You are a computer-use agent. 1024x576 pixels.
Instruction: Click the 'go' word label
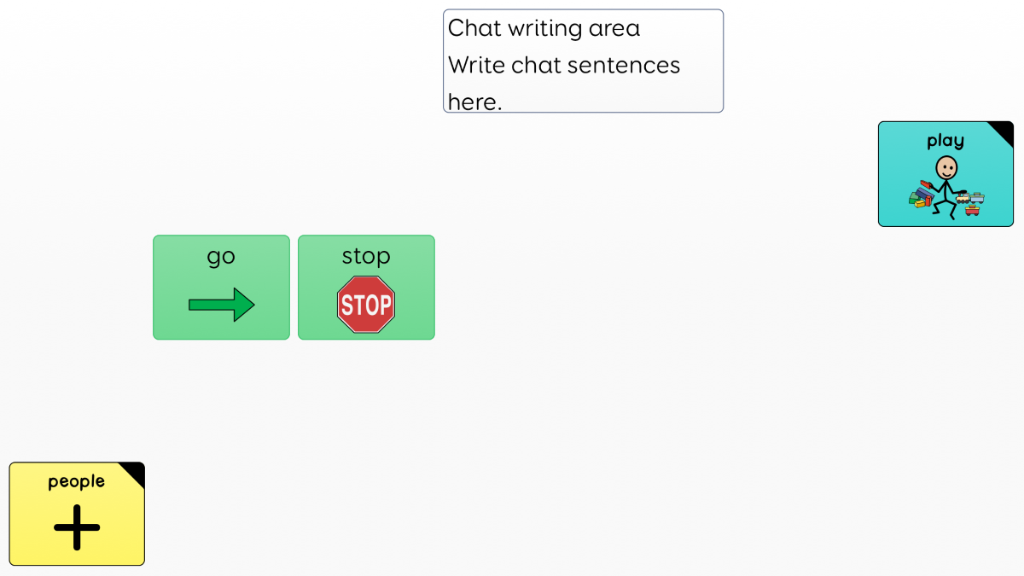[221, 257]
